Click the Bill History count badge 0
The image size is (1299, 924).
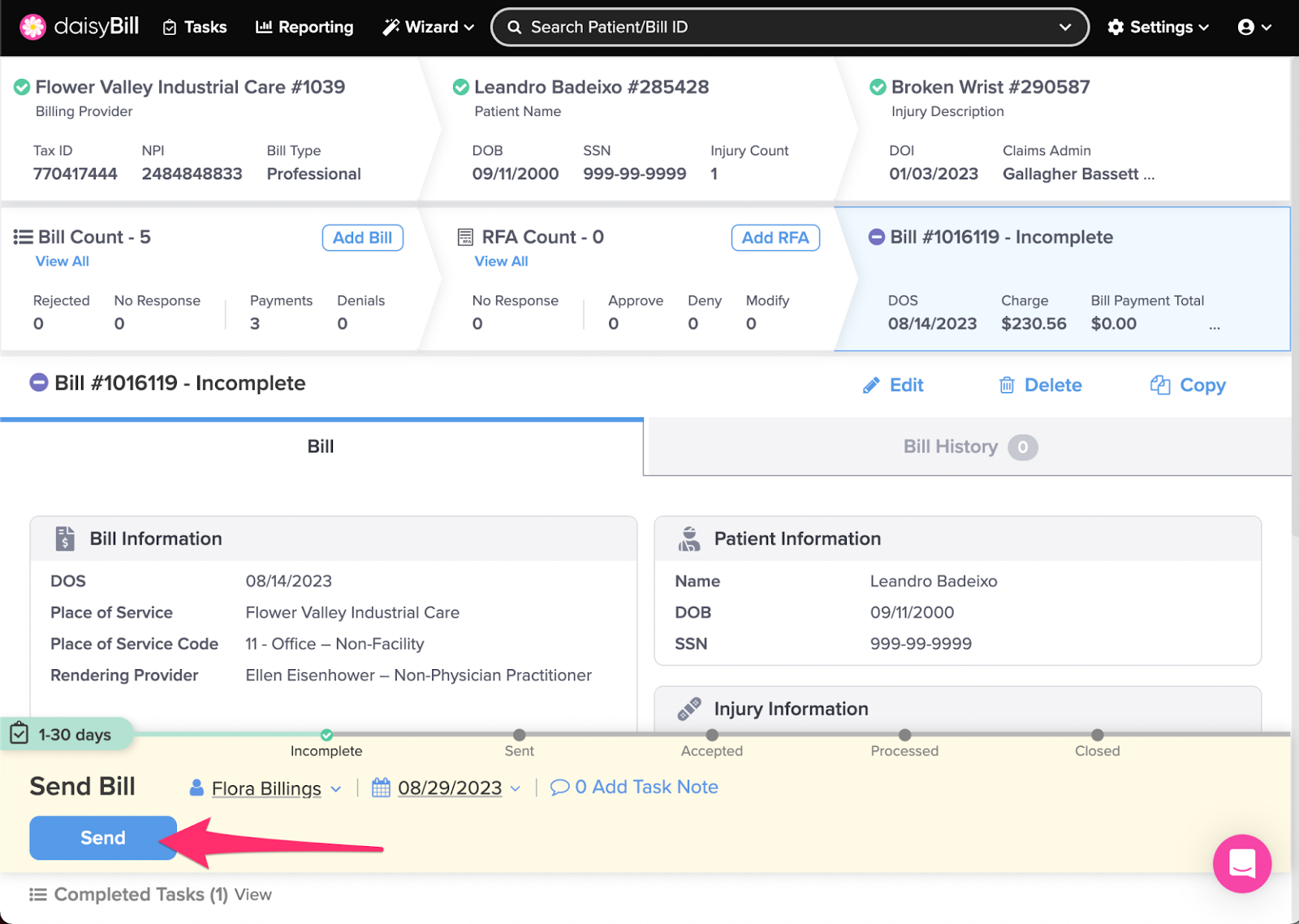coord(1023,447)
